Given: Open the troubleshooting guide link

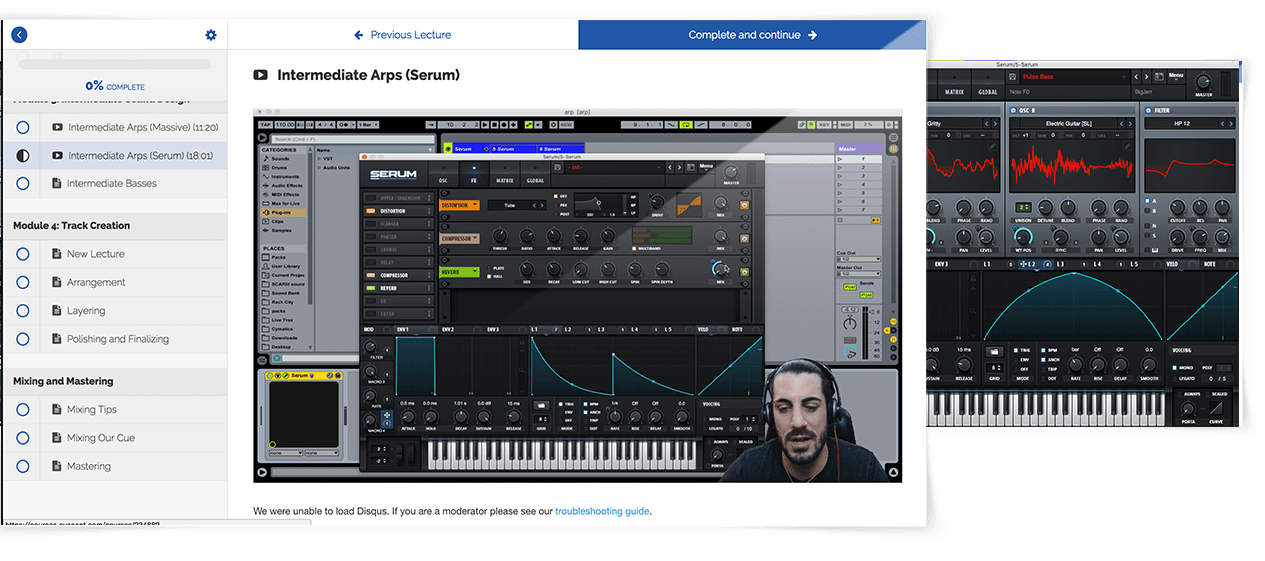Looking at the screenshot, I should click(x=602, y=511).
